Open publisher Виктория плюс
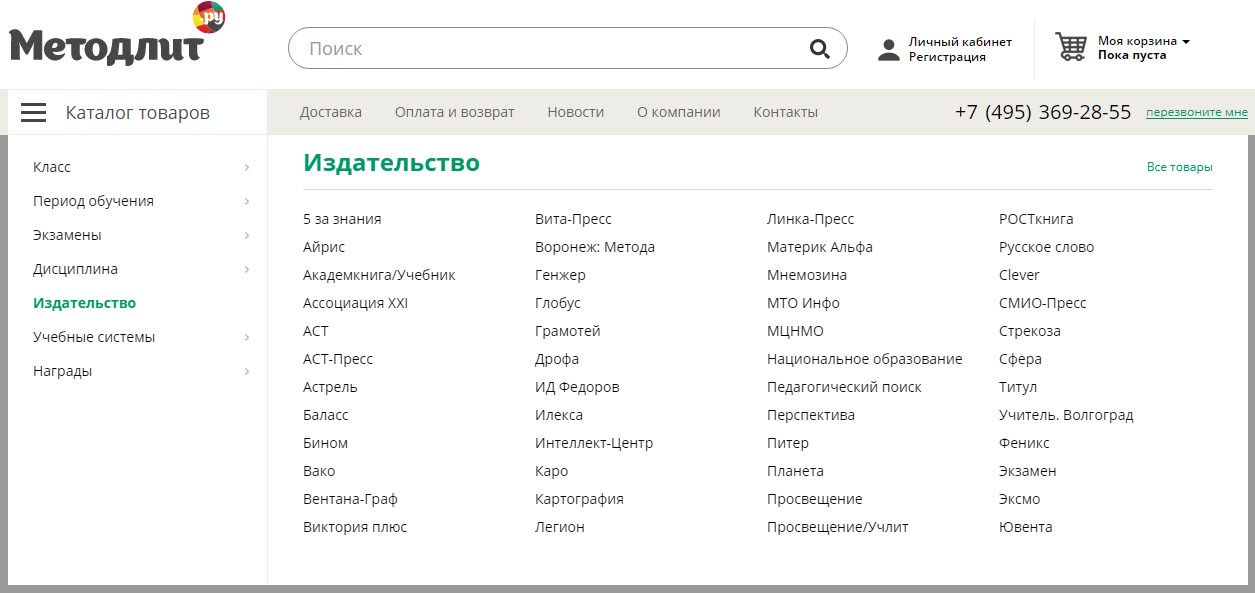Image resolution: width=1255 pixels, height=593 pixels. click(x=355, y=527)
